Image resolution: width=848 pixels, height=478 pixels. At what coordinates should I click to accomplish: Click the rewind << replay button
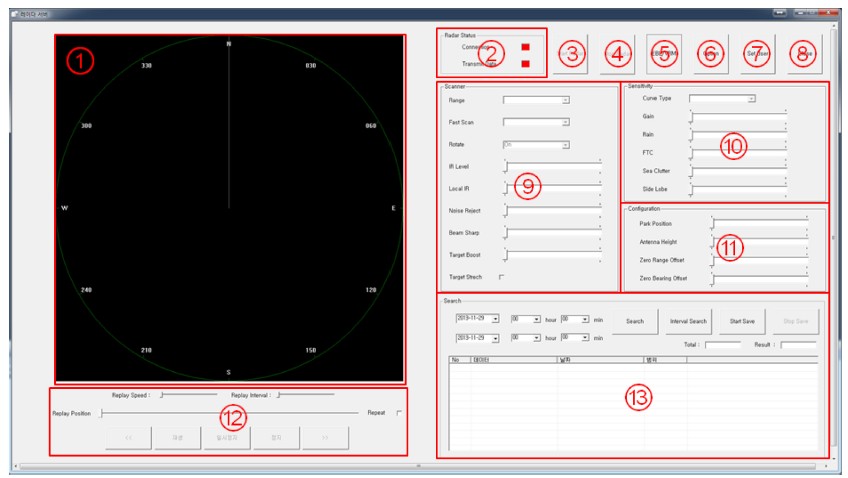click(x=129, y=437)
